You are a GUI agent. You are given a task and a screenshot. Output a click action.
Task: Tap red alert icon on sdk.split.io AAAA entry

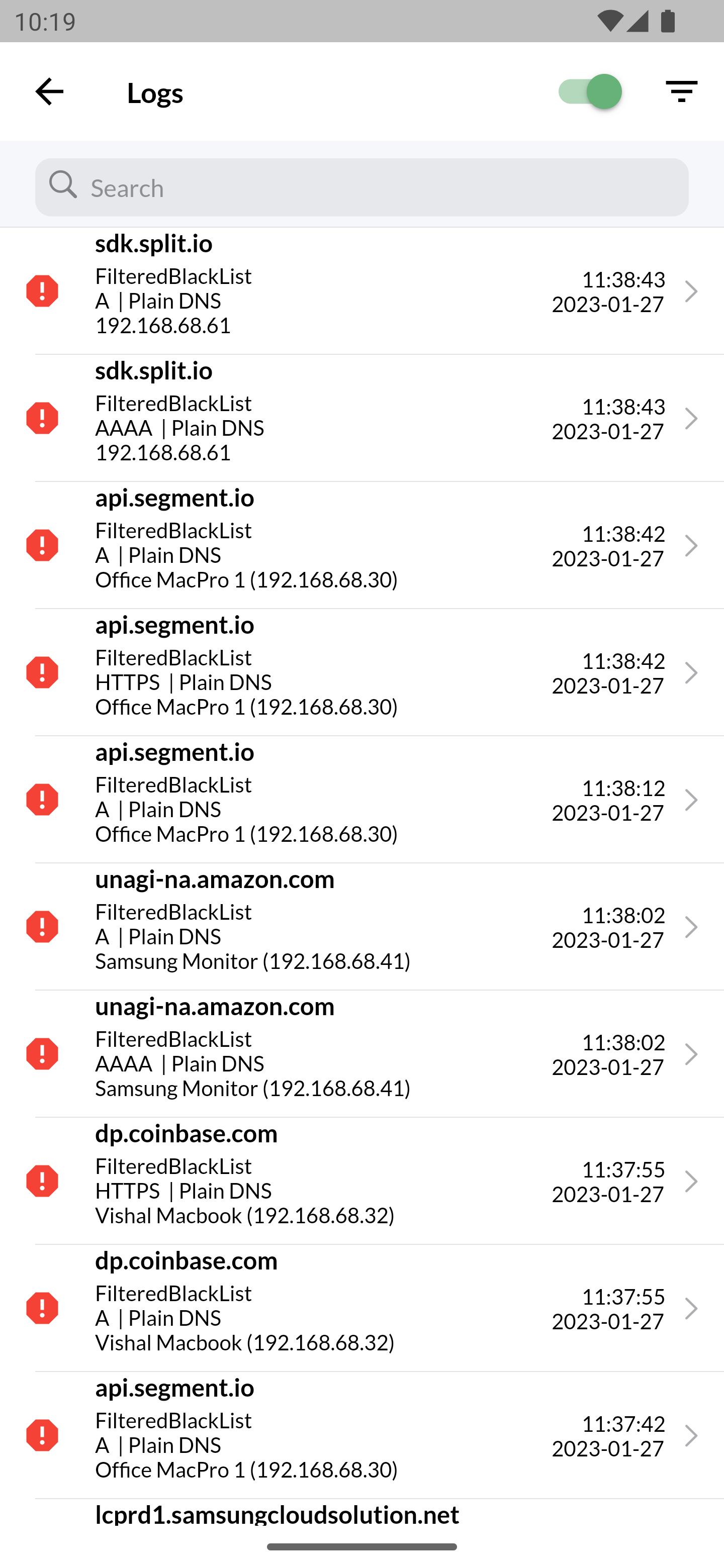click(x=42, y=418)
